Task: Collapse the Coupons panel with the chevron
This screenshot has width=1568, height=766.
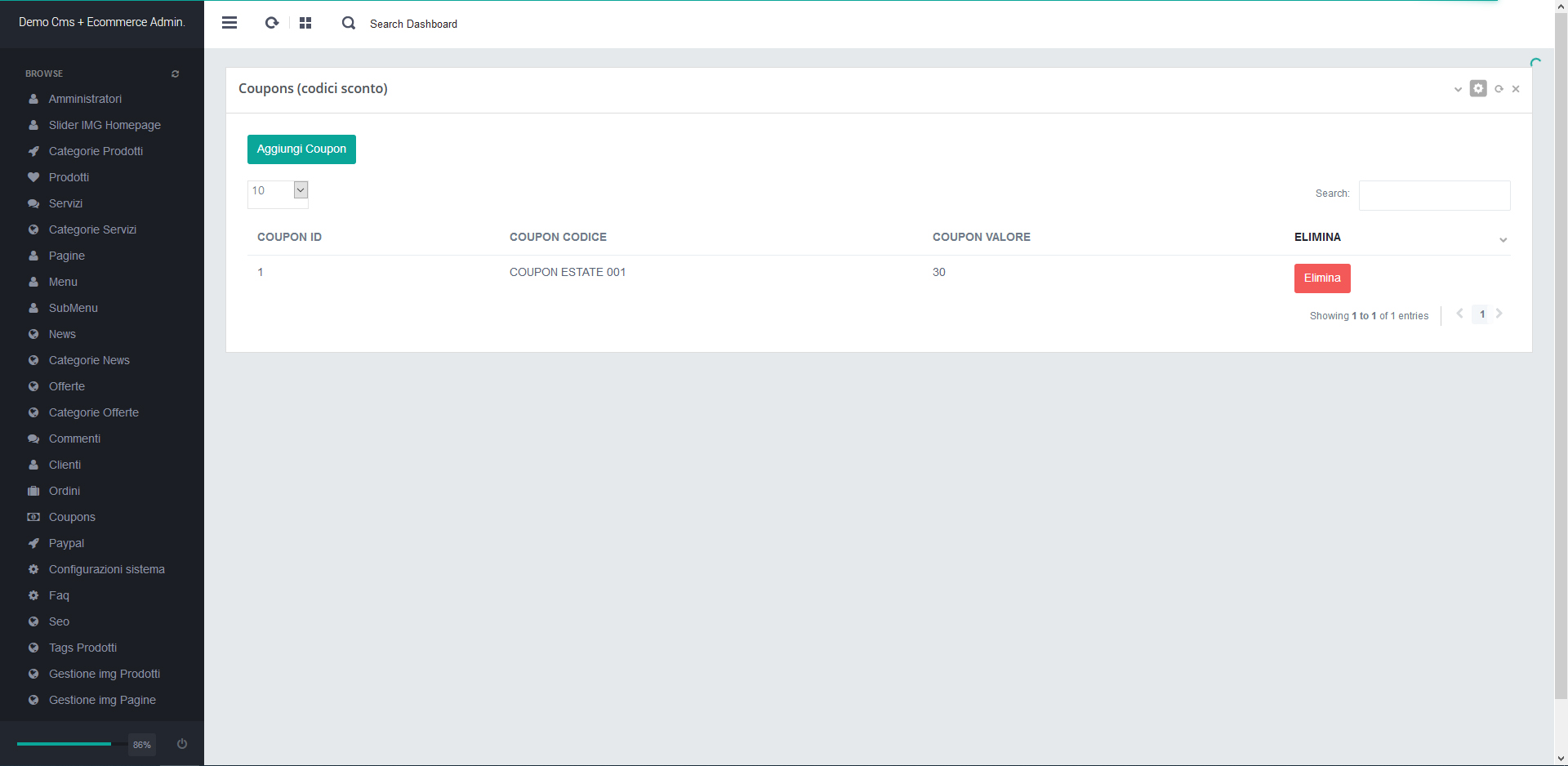Action: (x=1458, y=89)
